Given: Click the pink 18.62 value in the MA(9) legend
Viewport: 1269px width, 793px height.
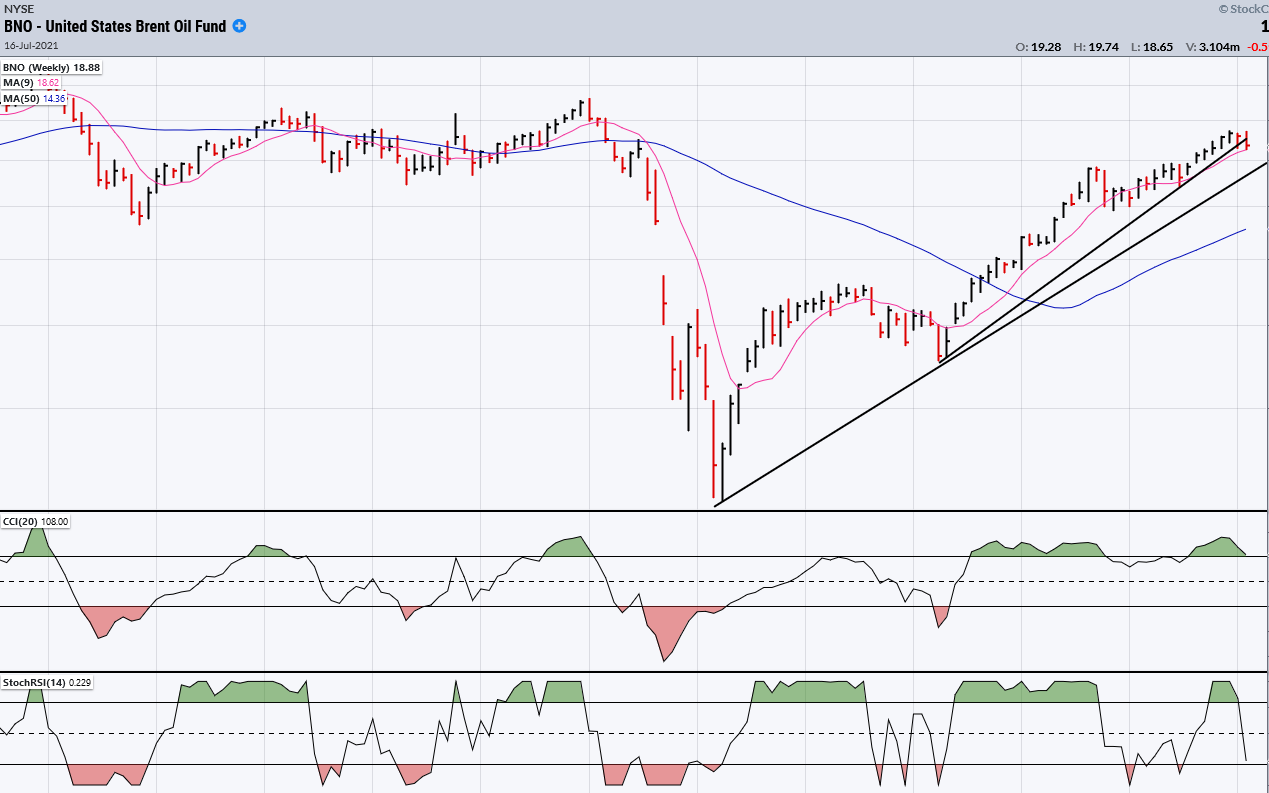Looking at the screenshot, I should (x=49, y=83).
